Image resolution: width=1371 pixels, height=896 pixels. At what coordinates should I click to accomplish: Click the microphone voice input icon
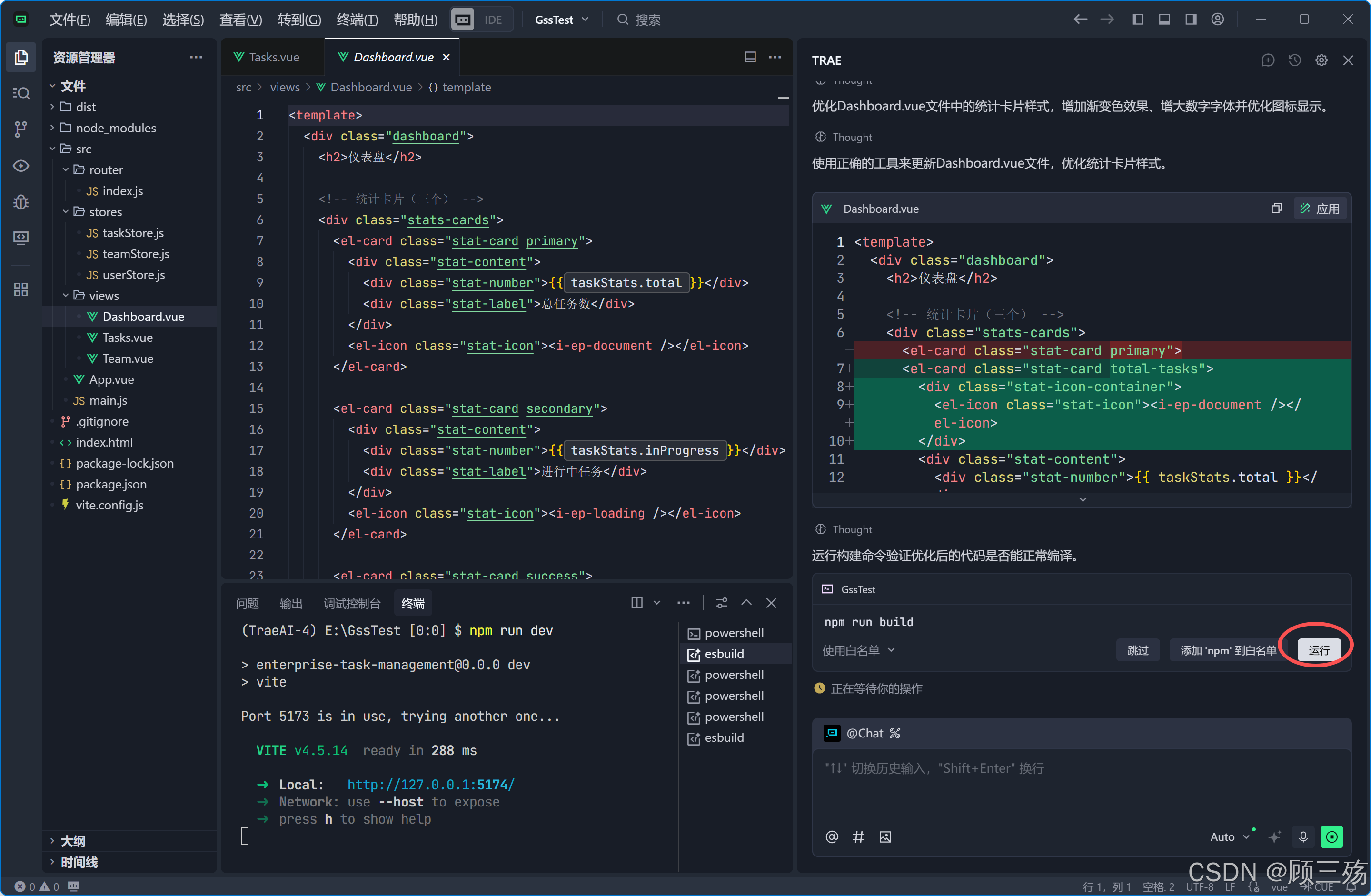1303,836
